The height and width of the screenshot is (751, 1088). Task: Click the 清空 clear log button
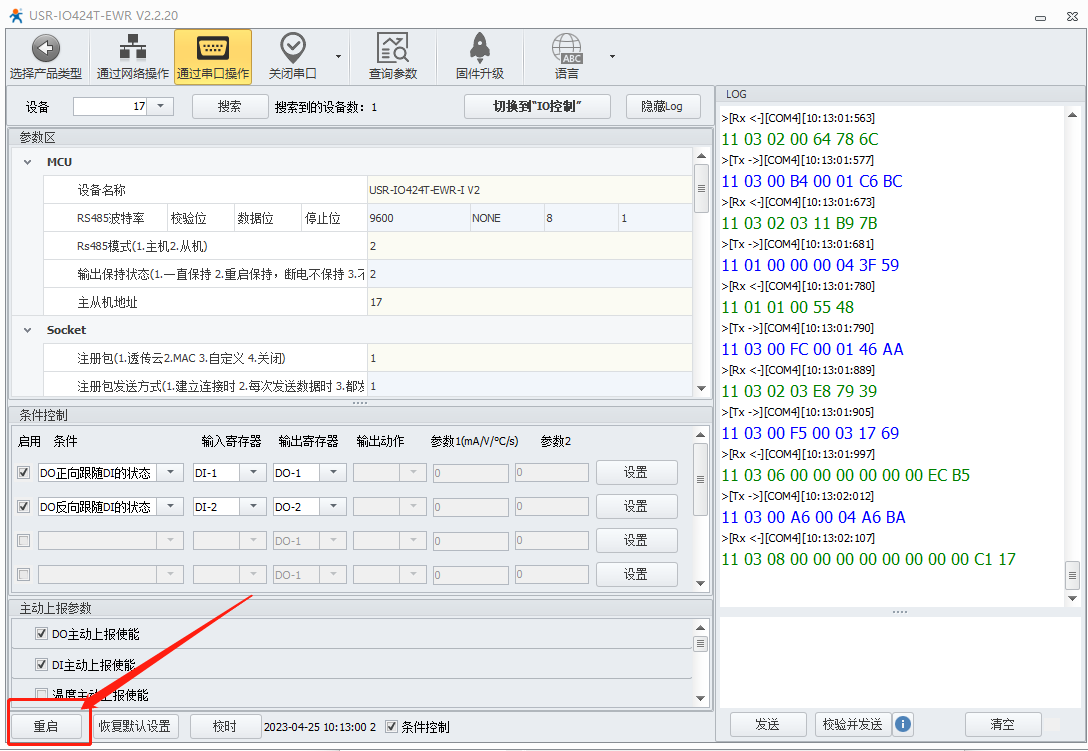click(x=1001, y=724)
